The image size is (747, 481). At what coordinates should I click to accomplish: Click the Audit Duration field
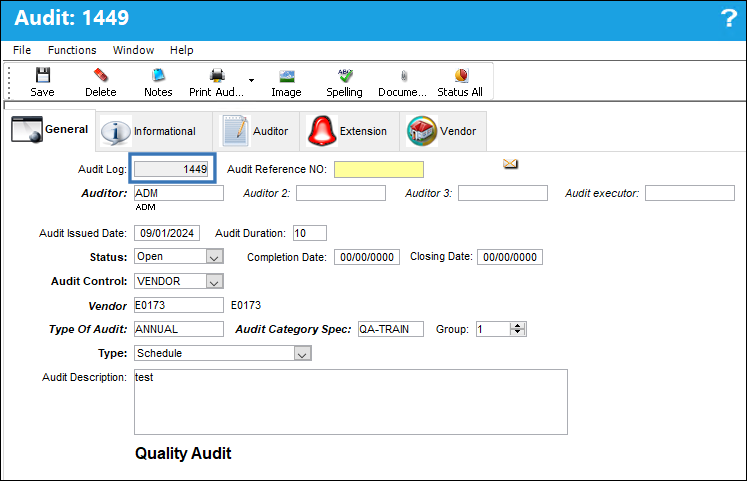pos(310,233)
